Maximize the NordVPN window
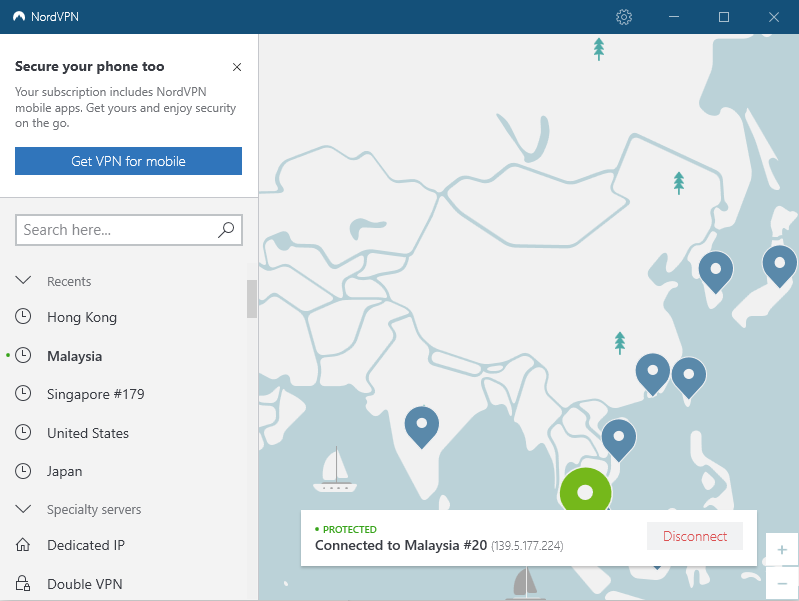This screenshot has height=601, width=799. tap(724, 17)
